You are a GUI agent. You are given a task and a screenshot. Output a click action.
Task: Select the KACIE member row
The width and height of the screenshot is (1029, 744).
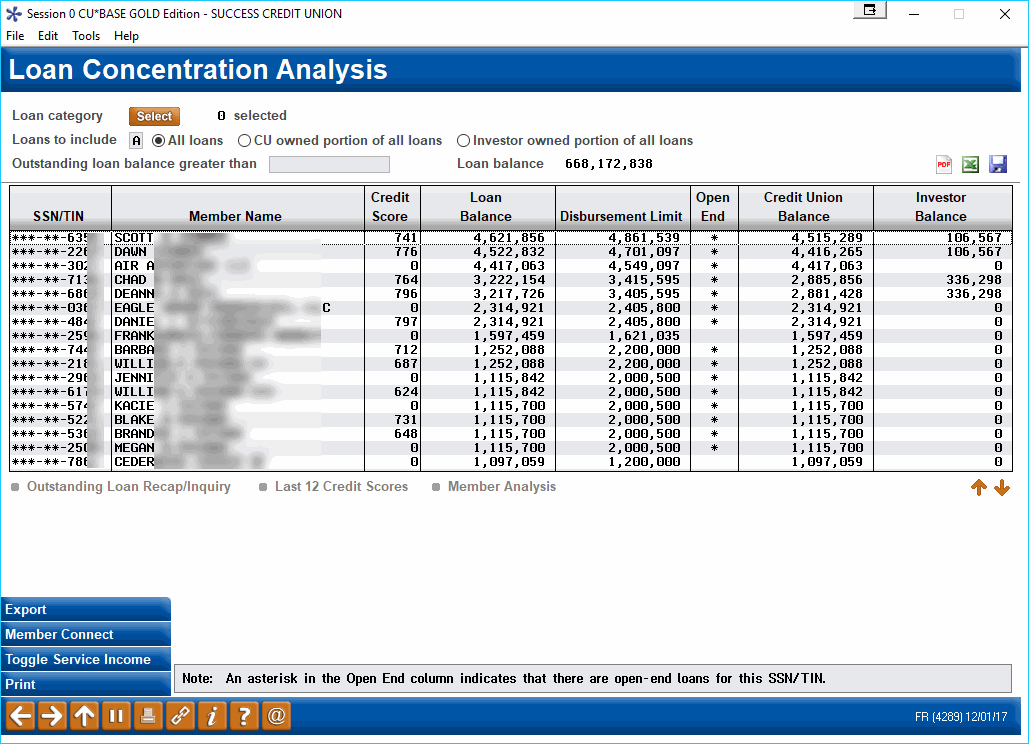point(511,405)
